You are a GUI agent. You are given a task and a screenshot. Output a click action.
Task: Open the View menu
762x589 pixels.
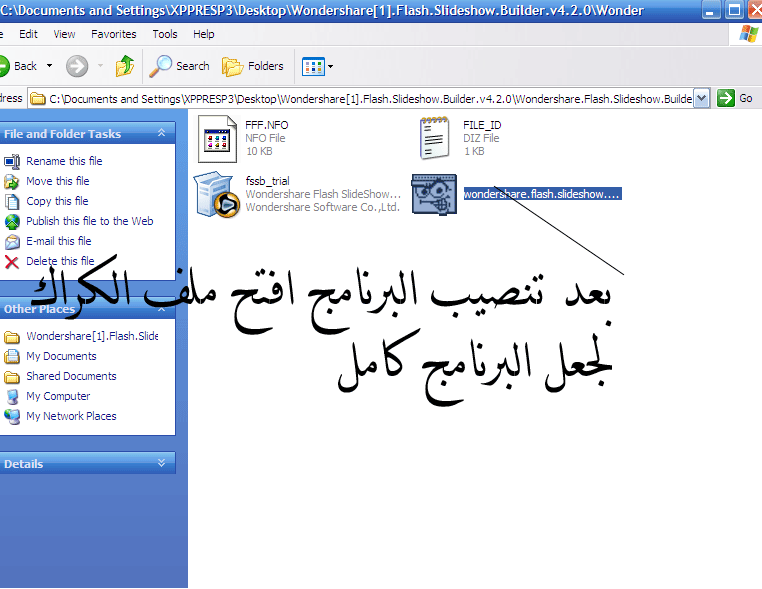pos(64,34)
